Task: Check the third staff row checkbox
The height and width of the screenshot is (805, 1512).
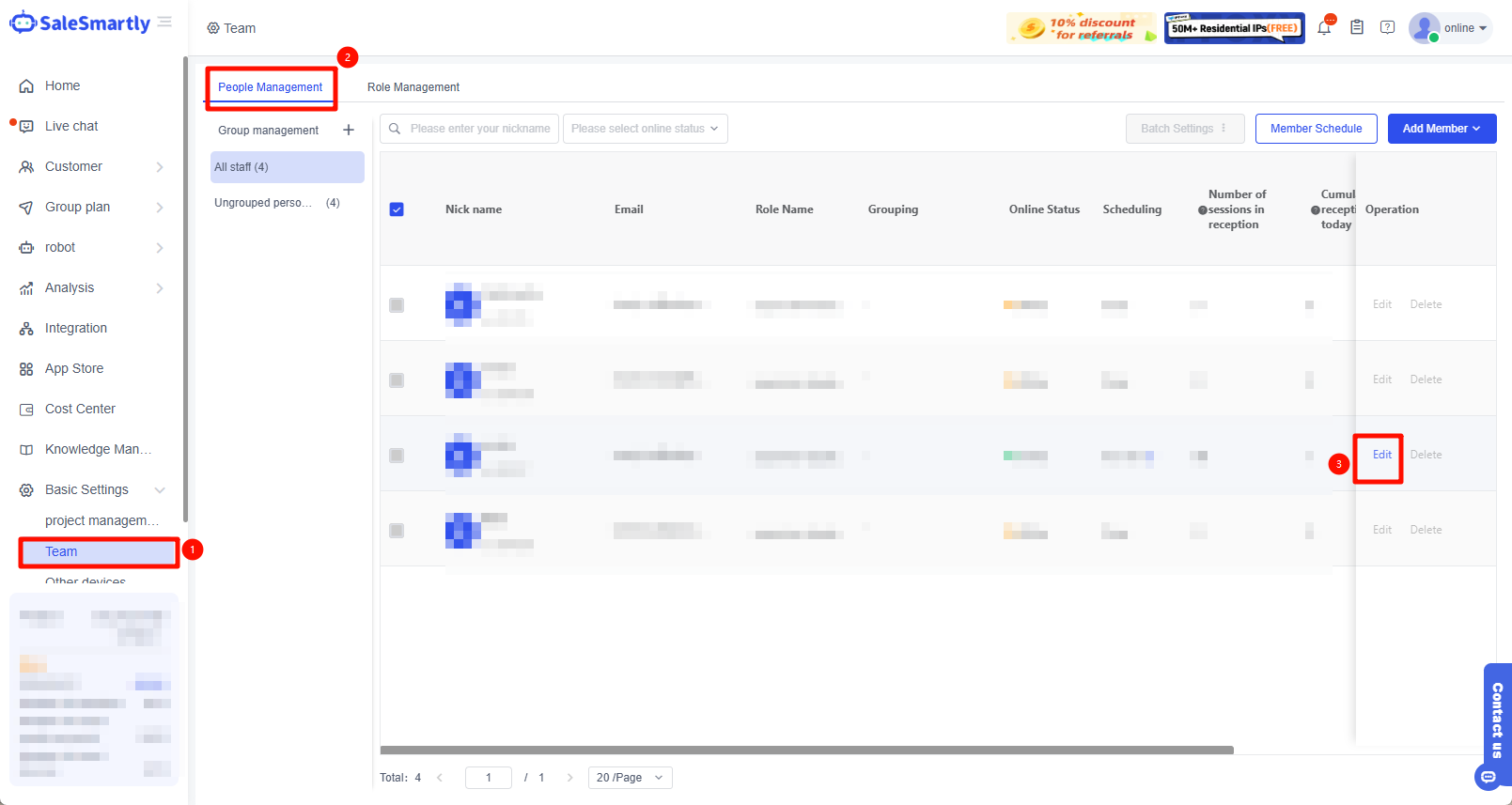Action: pyautogui.click(x=397, y=456)
